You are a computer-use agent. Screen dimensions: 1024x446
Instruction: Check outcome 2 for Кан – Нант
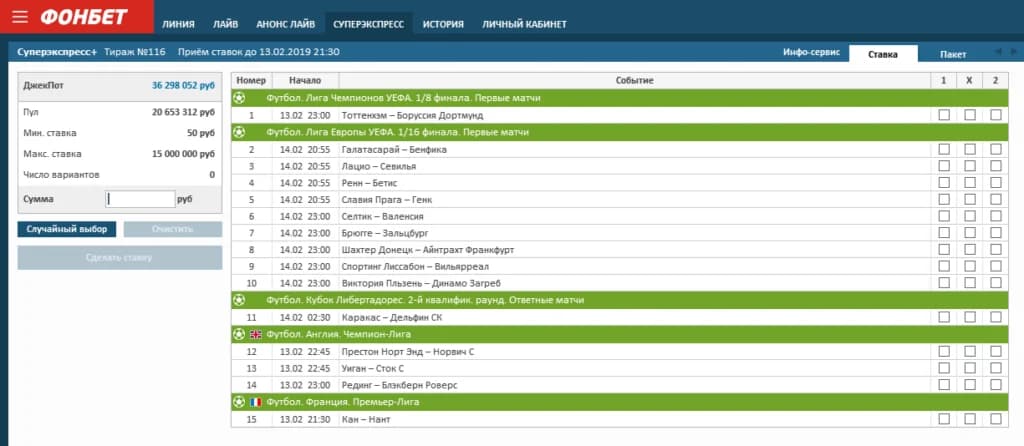pyautogui.click(x=995, y=419)
